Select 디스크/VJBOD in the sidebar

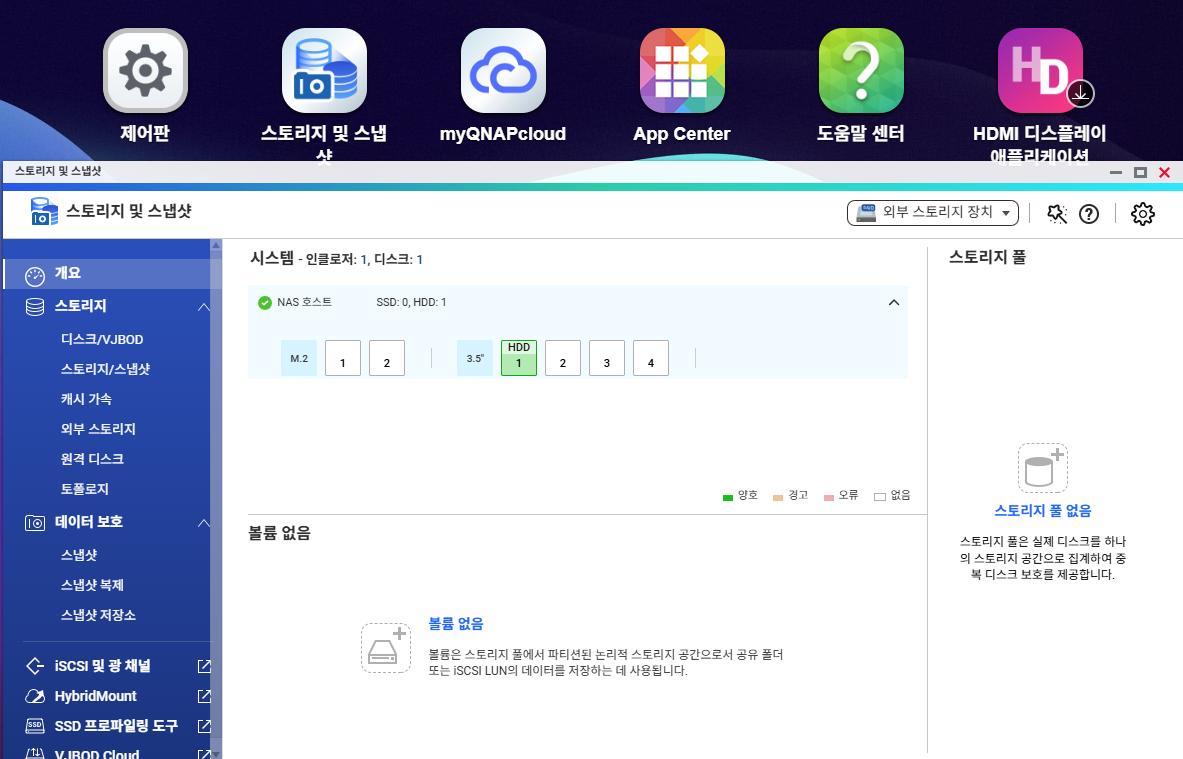click(102, 340)
